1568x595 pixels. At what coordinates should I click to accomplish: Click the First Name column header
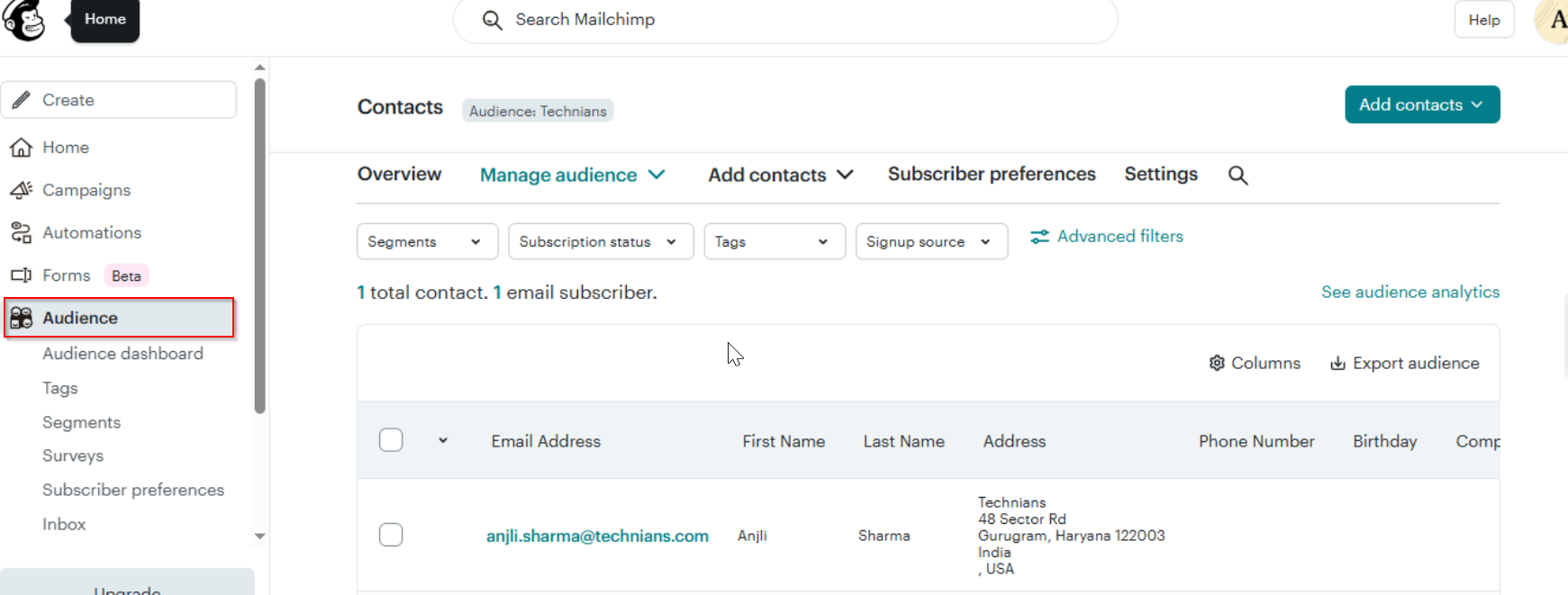coord(784,441)
